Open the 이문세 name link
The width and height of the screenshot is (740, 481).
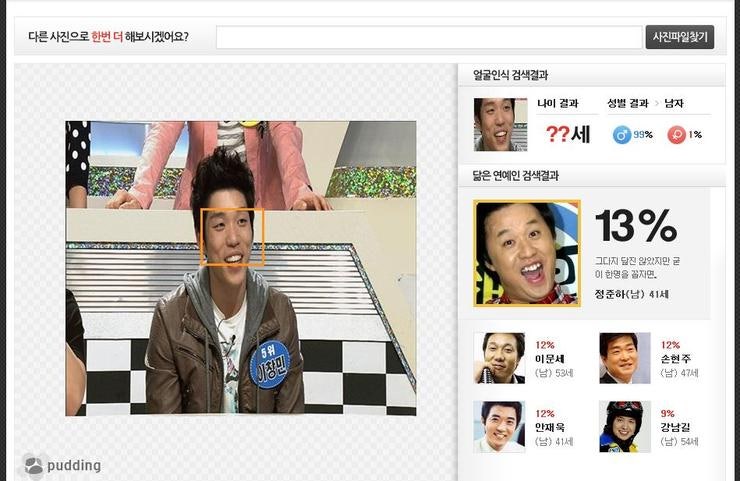click(552, 359)
